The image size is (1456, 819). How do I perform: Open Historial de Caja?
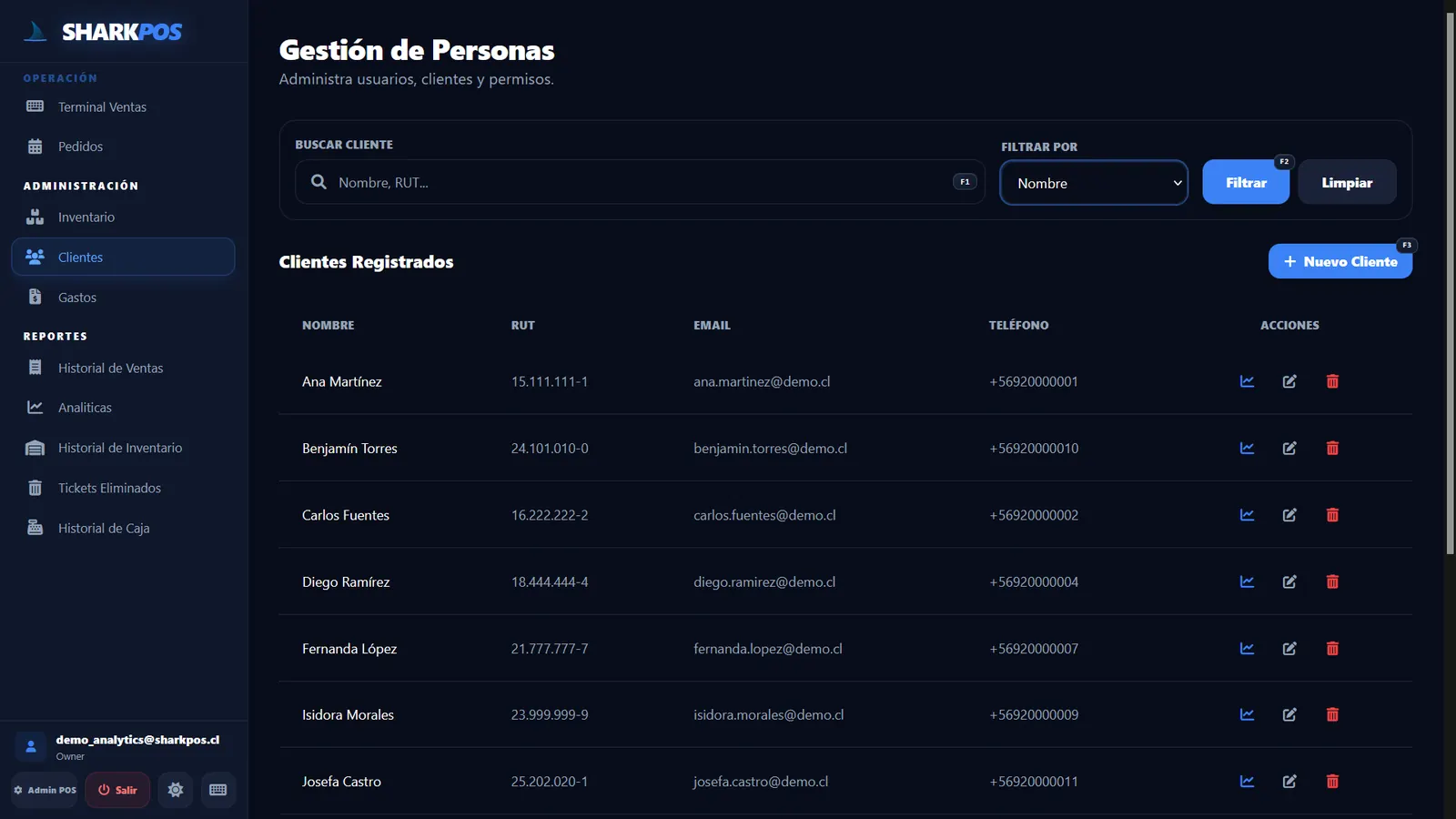click(123, 528)
